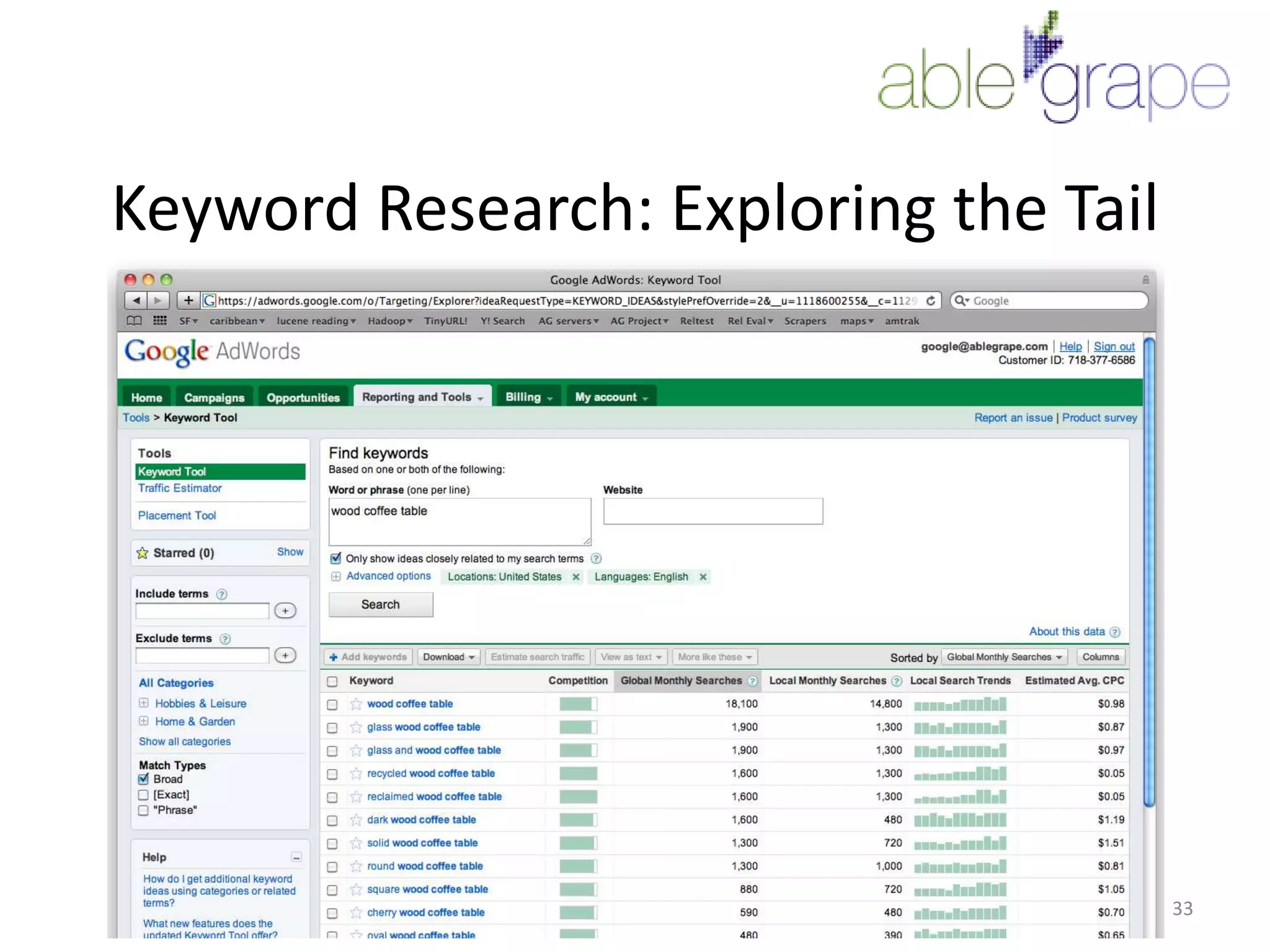Show starred keywords
1270x952 pixels.
(x=290, y=552)
